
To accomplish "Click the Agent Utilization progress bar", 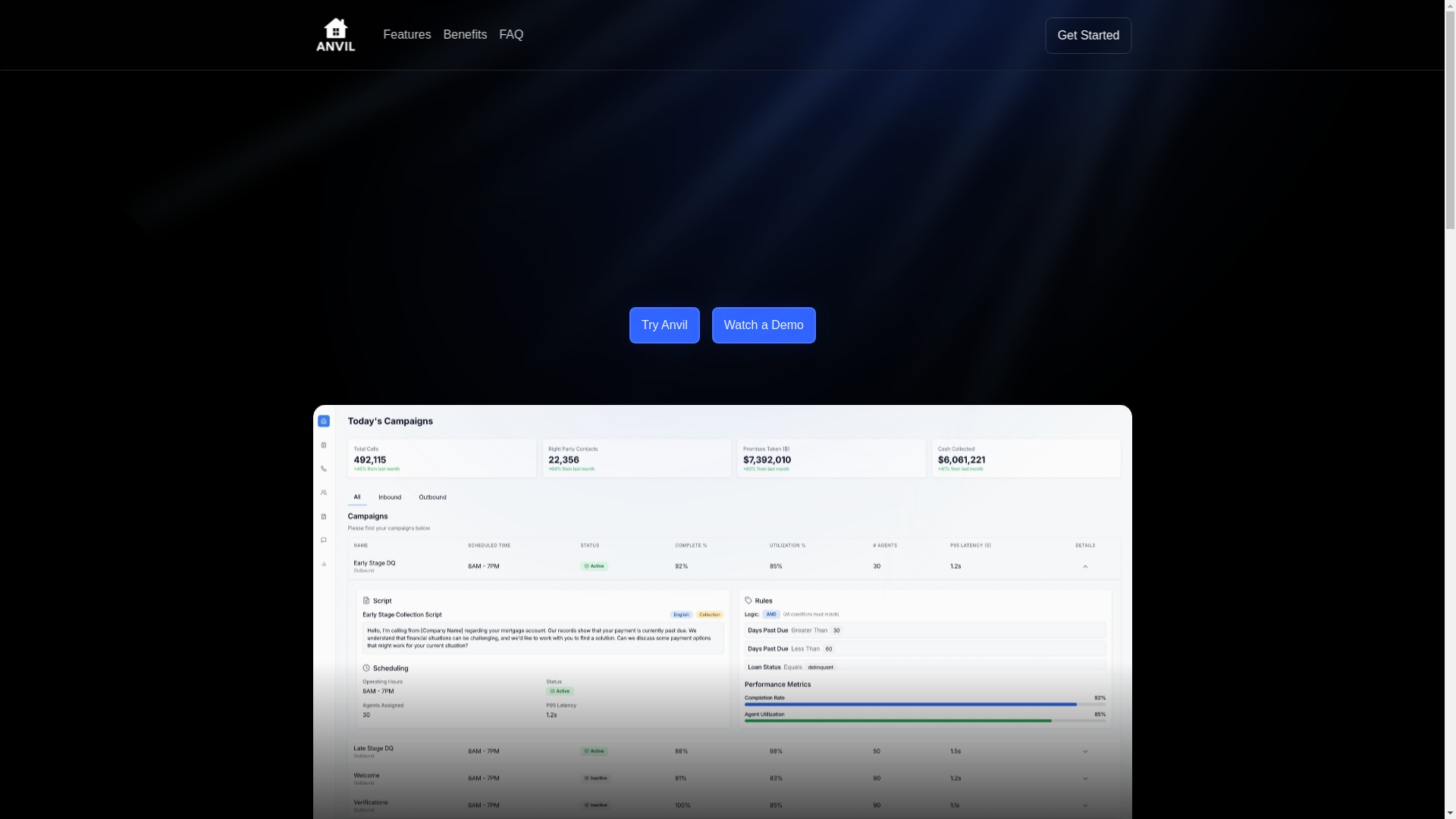I will 925,721.
